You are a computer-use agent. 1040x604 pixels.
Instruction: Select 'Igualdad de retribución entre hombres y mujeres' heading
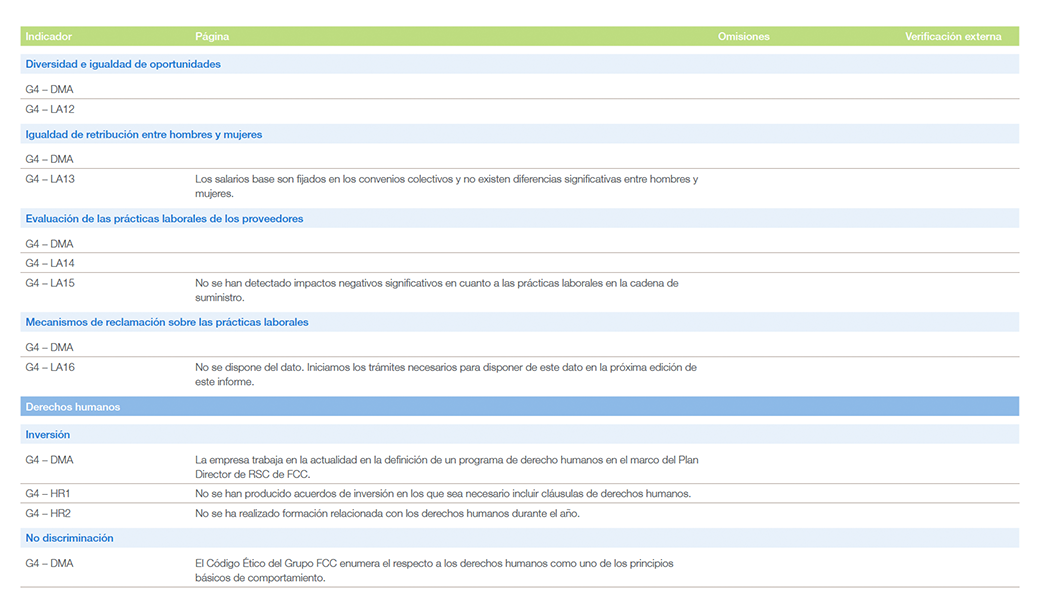[x=143, y=135]
